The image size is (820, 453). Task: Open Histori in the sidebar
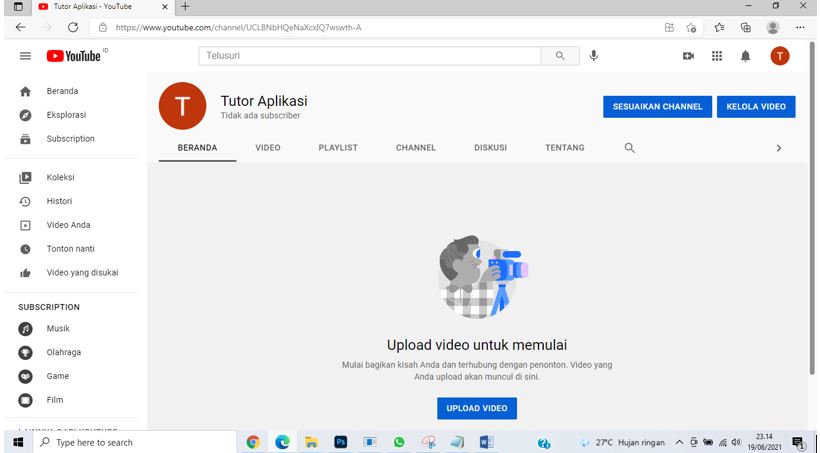[59, 201]
